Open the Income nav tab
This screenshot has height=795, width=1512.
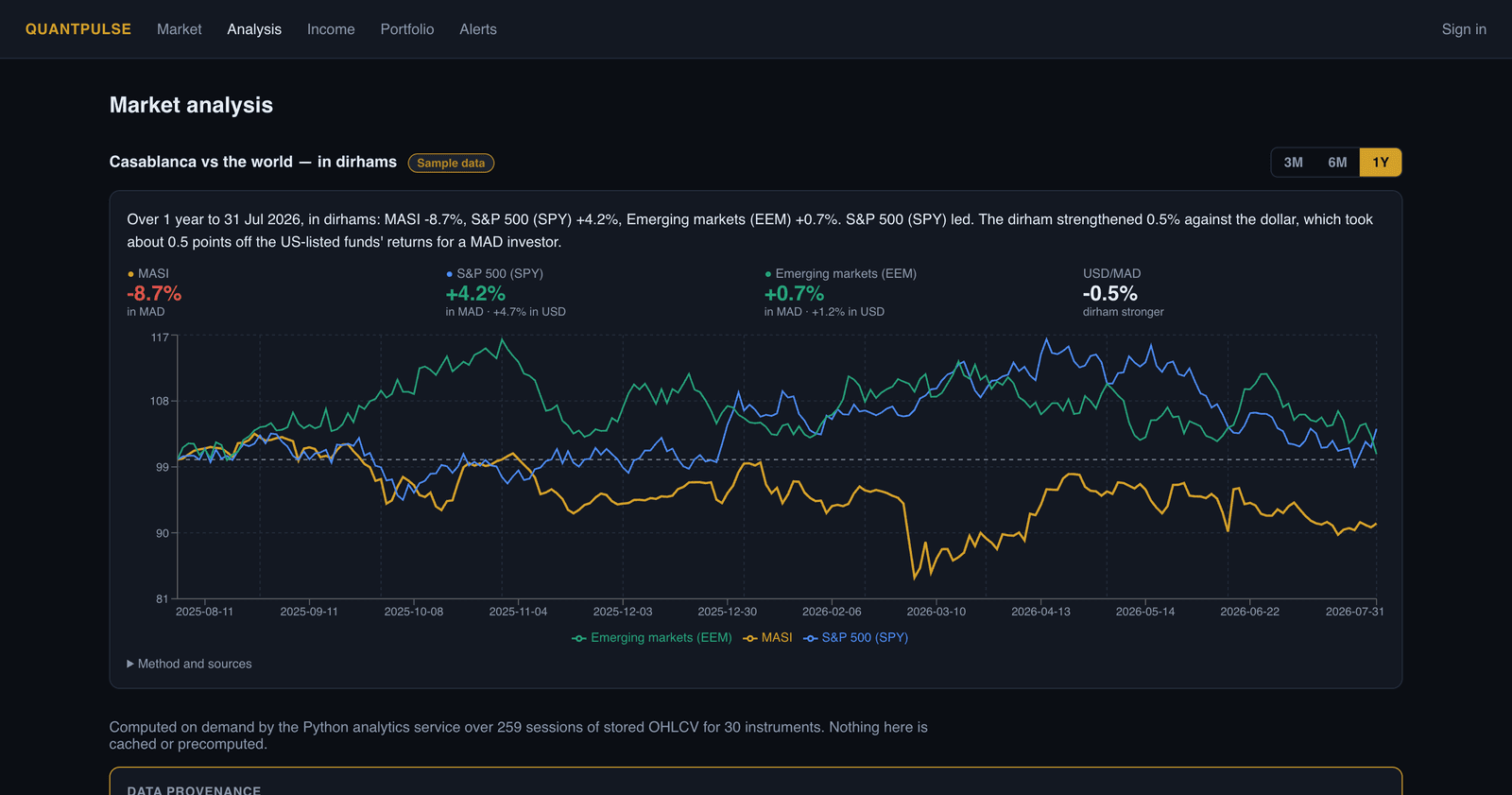(331, 29)
